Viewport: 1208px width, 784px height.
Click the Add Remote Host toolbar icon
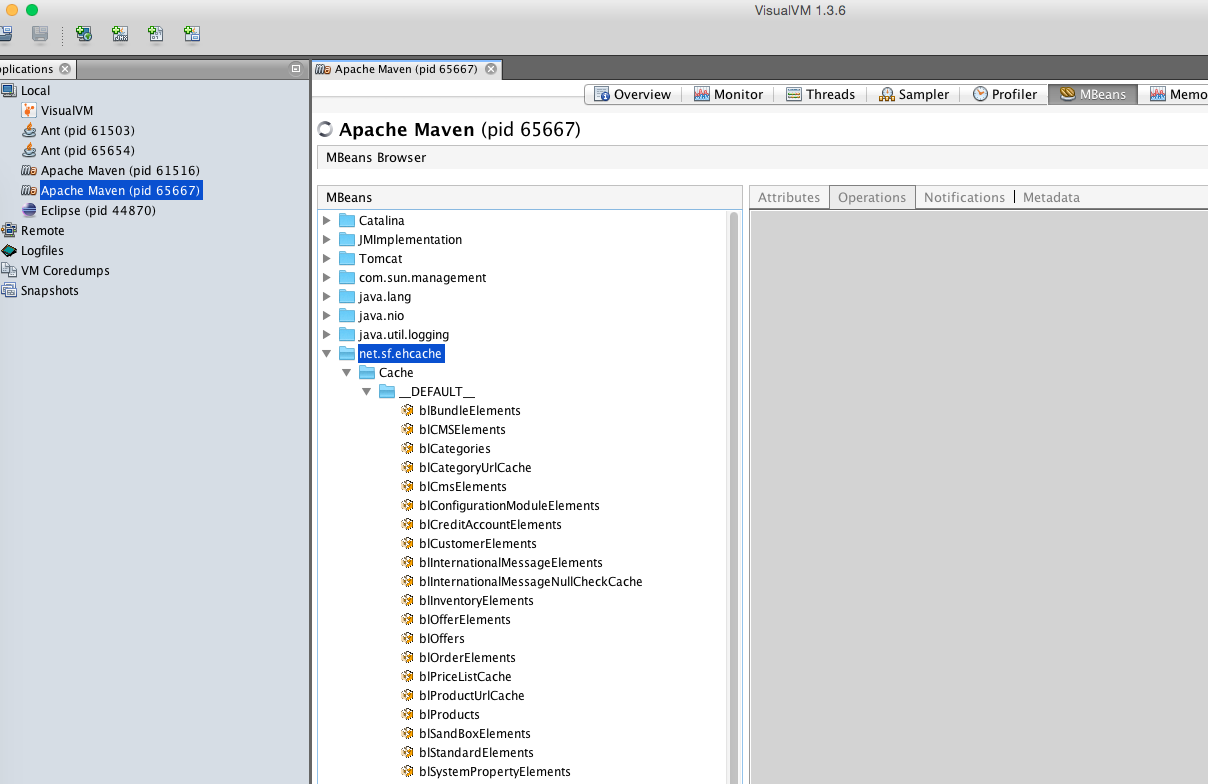(84, 33)
